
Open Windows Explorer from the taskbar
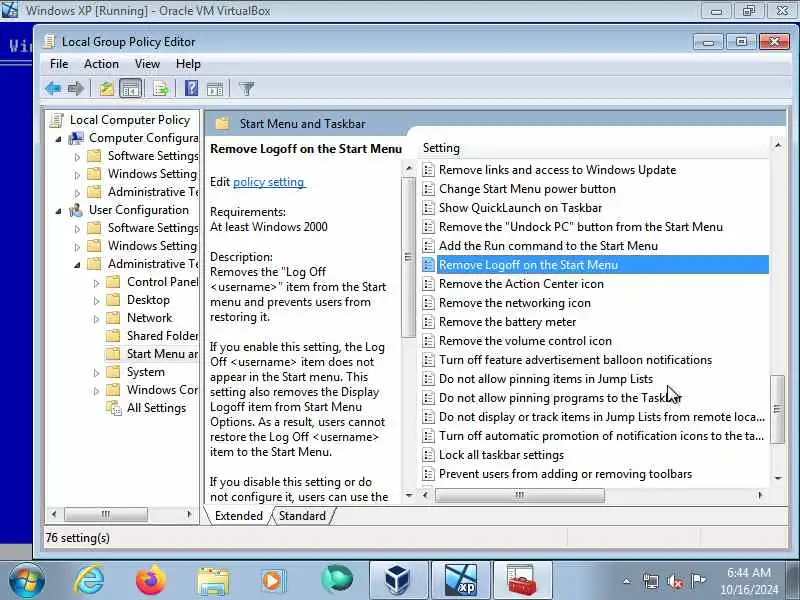(213, 582)
